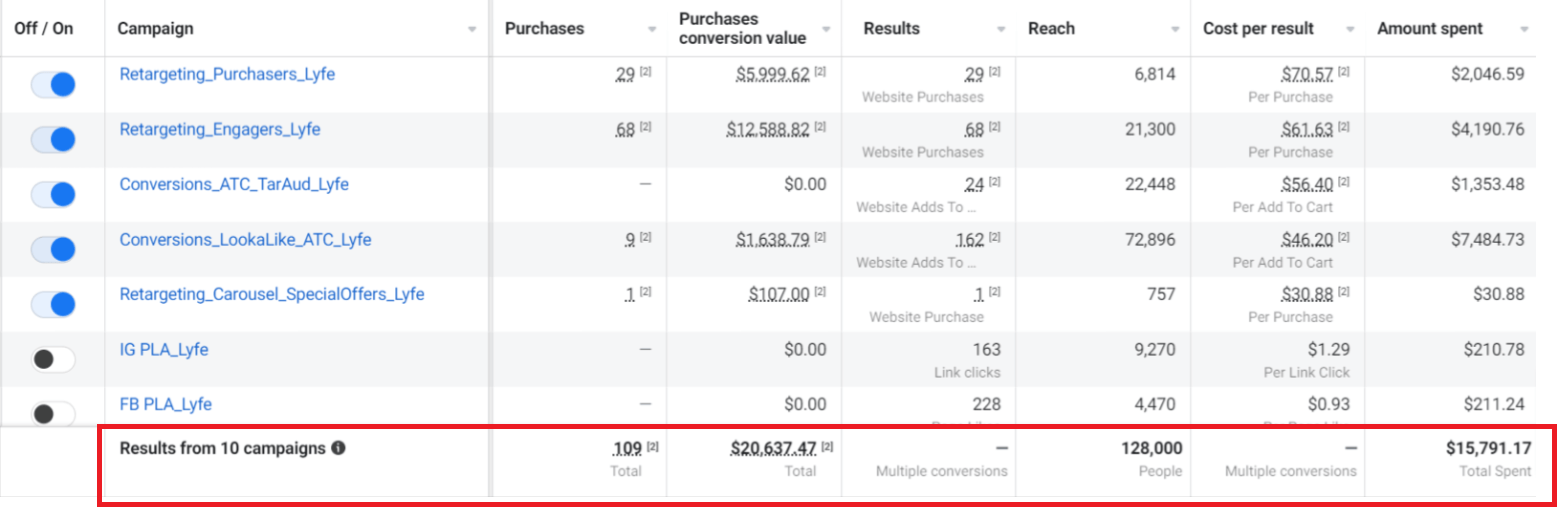Open Retargeting_Purchasers_Lyfe campaign link
Screen dimensions: 1565x522
(227, 74)
